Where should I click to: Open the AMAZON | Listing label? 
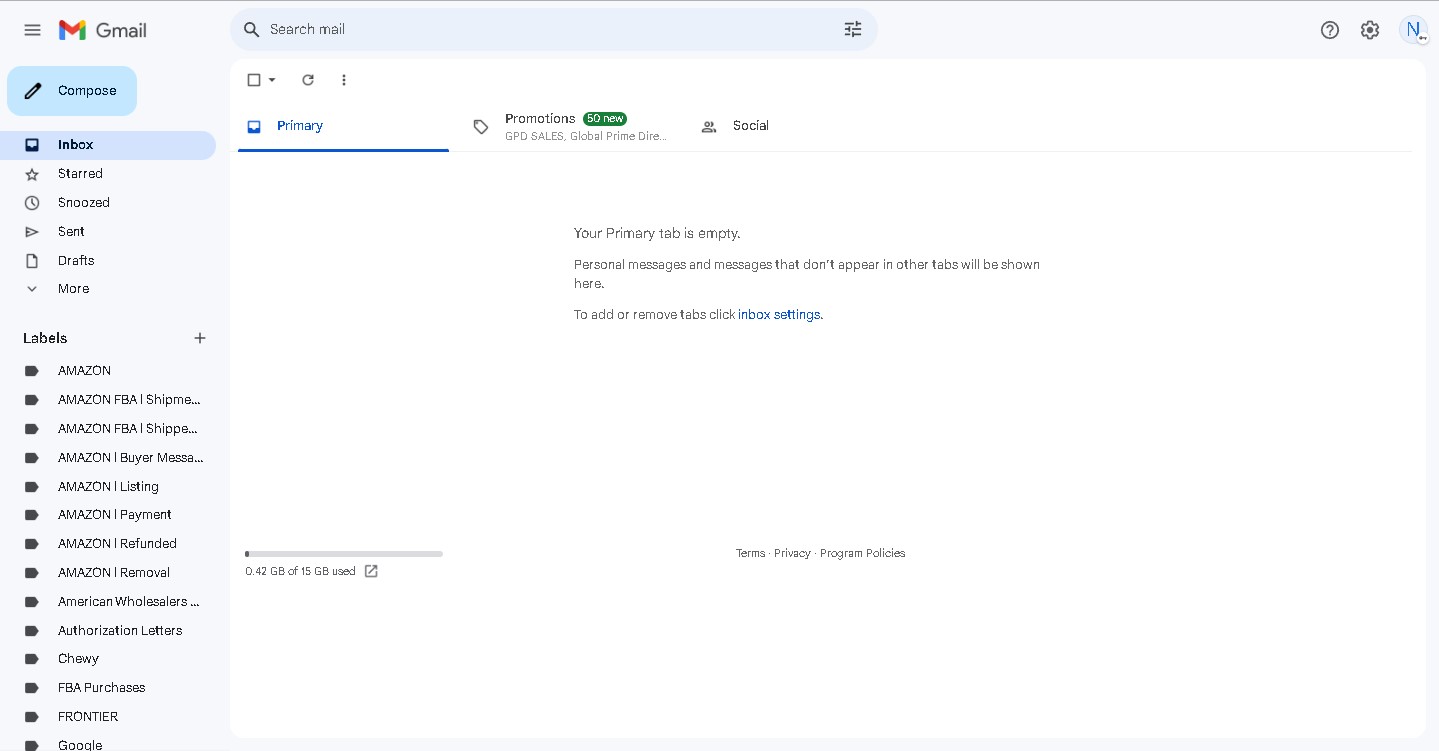point(108,487)
